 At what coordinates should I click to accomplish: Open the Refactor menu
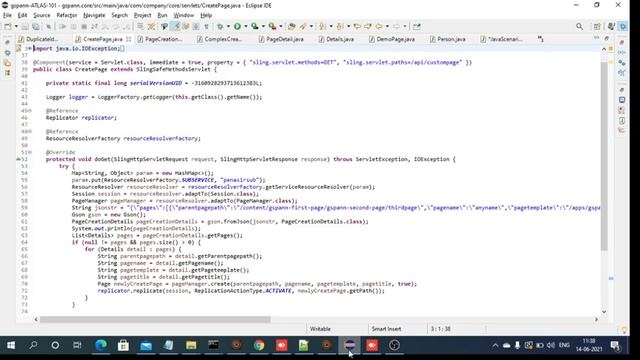67,15
